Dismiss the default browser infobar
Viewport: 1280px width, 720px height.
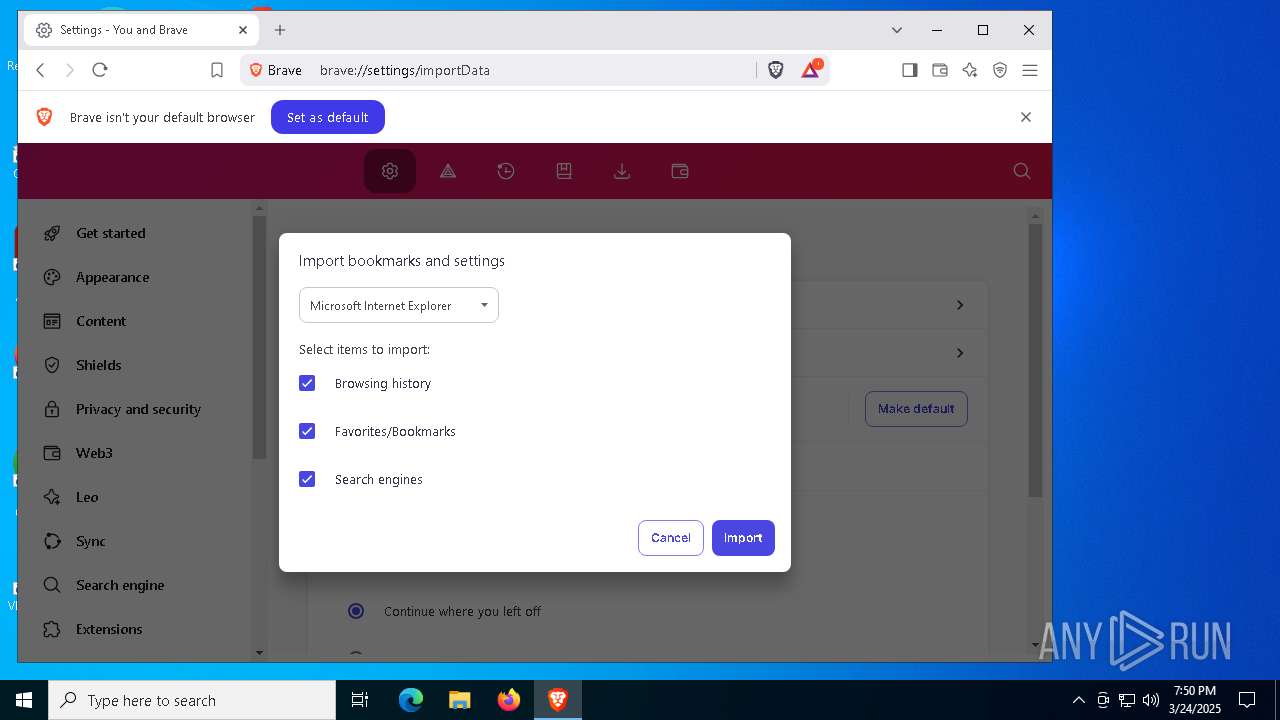[x=1025, y=117]
